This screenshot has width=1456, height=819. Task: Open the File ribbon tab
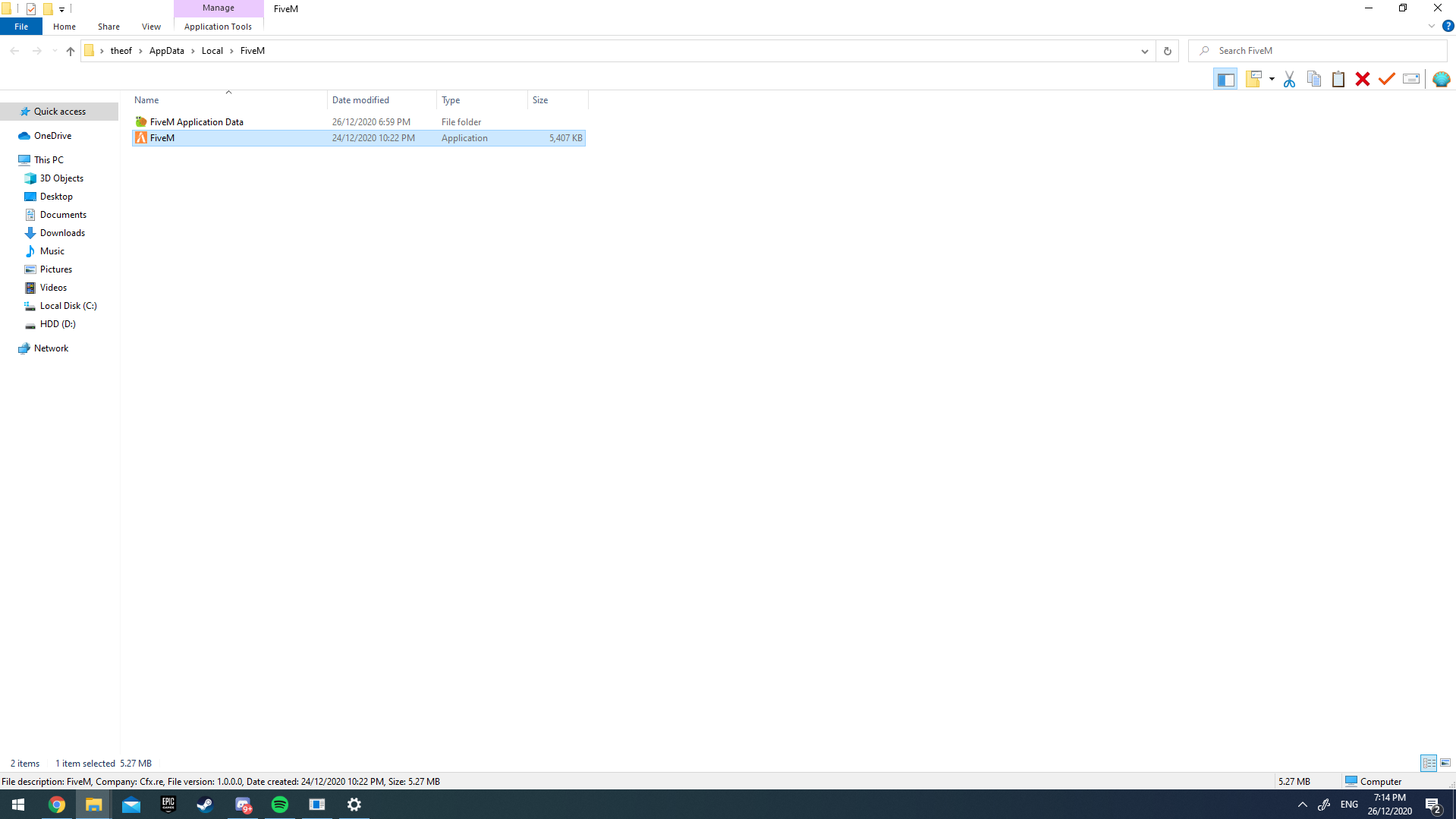coord(21,27)
